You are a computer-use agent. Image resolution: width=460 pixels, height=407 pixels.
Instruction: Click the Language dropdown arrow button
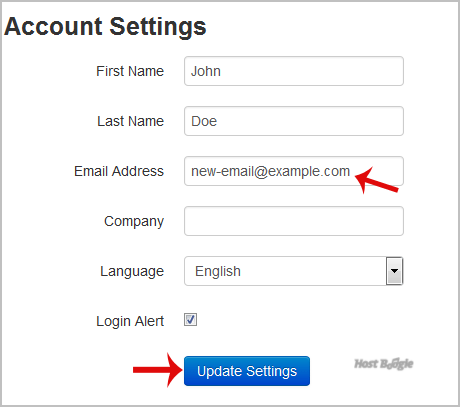[394, 271]
